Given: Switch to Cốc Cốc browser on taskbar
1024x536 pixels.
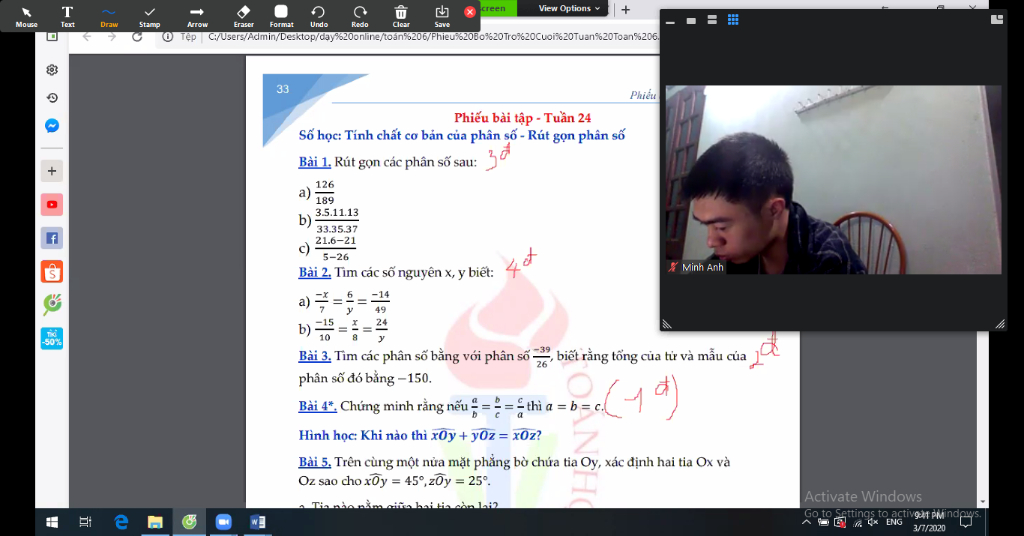Looking at the screenshot, I should (189, 522).
